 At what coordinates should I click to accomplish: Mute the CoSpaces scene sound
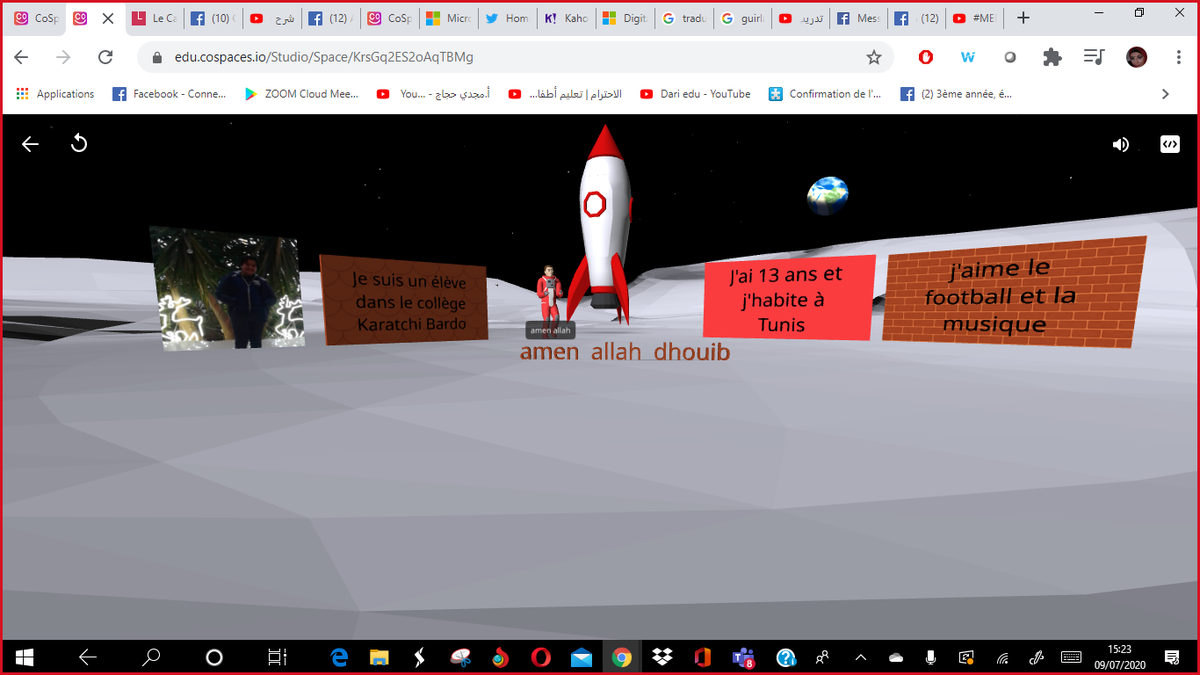1121,144
